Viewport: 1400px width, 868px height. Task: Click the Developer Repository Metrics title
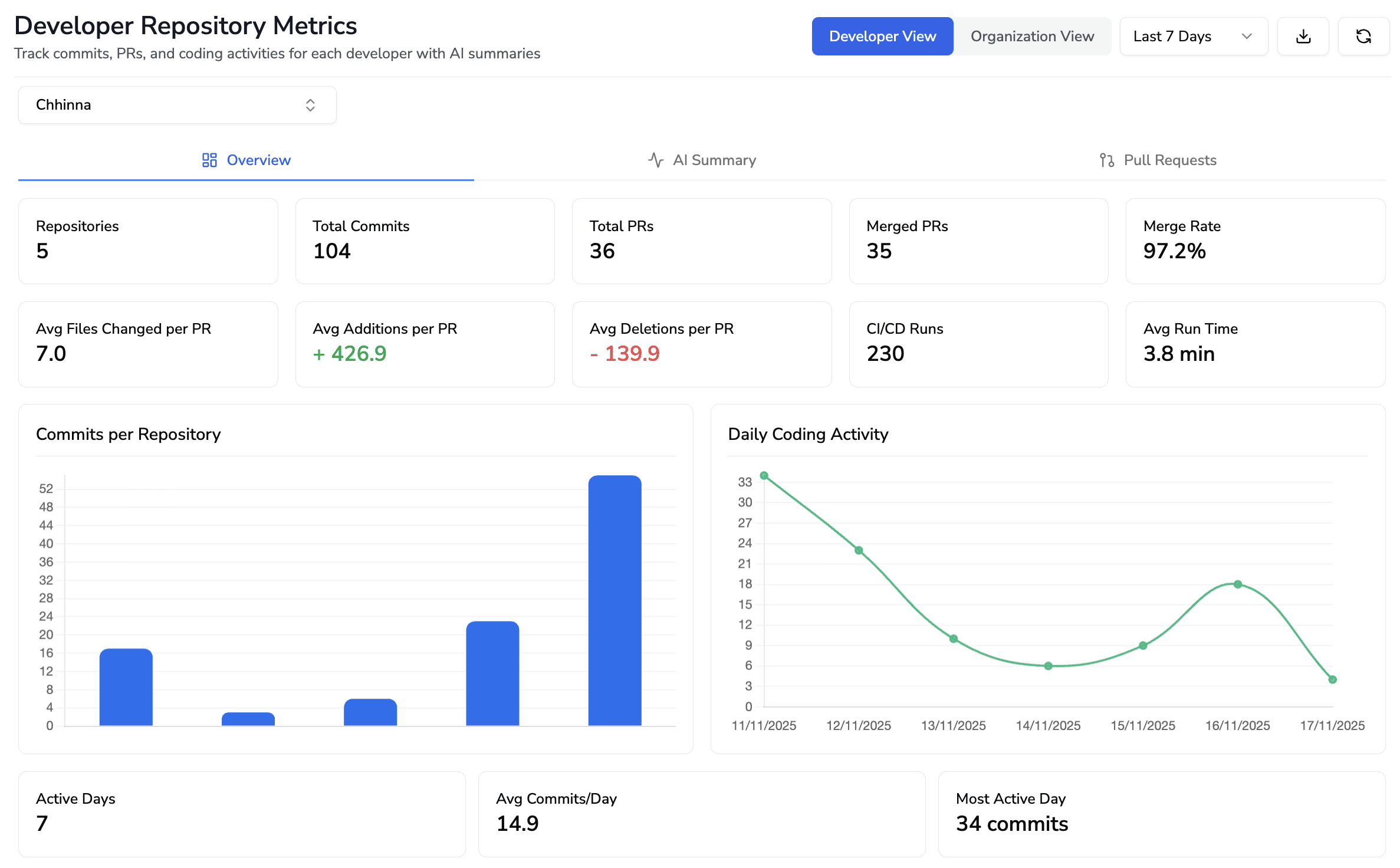[x=186, y=26]
